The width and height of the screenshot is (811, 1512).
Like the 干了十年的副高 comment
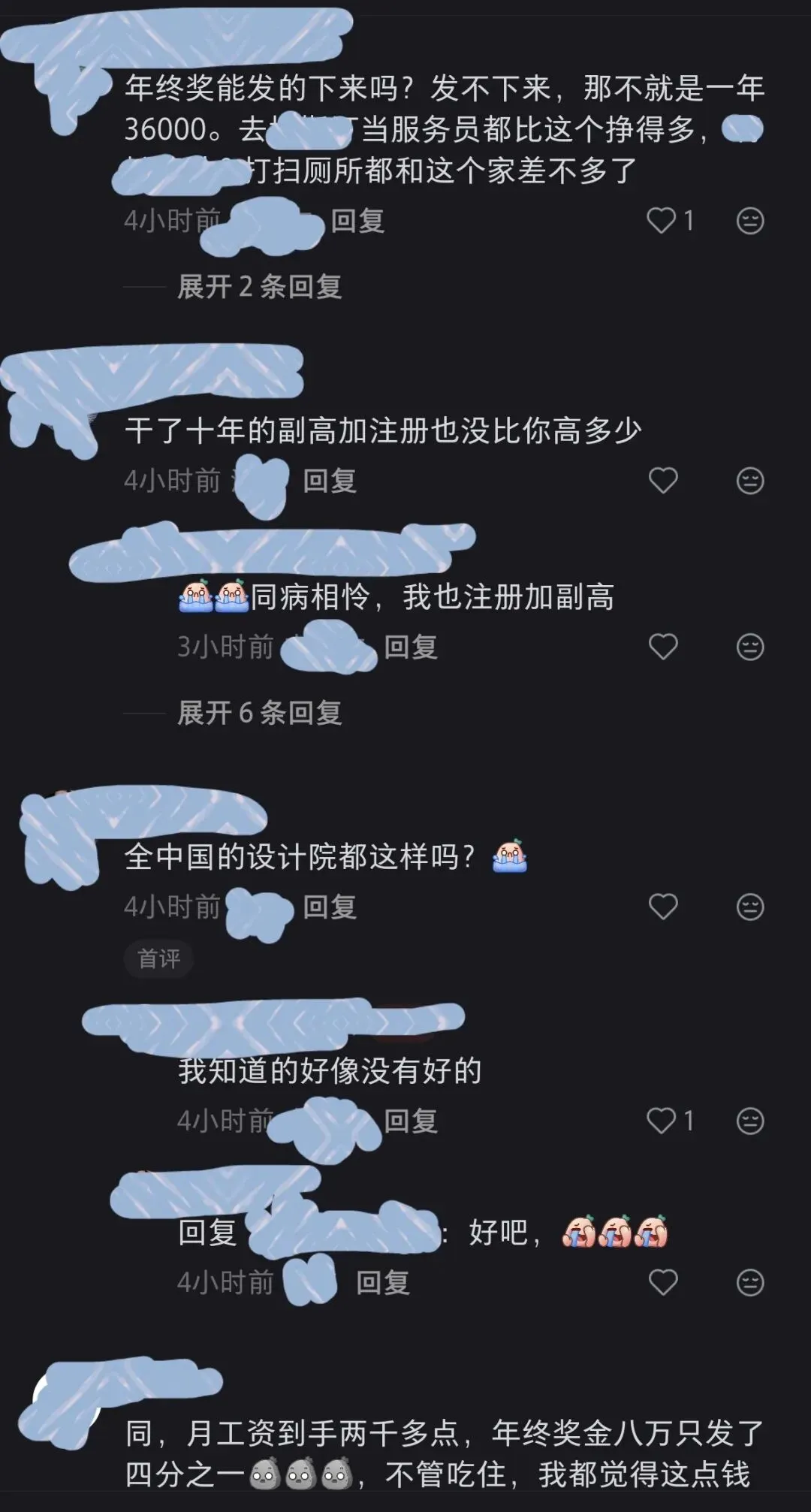(x=662, y=481)
